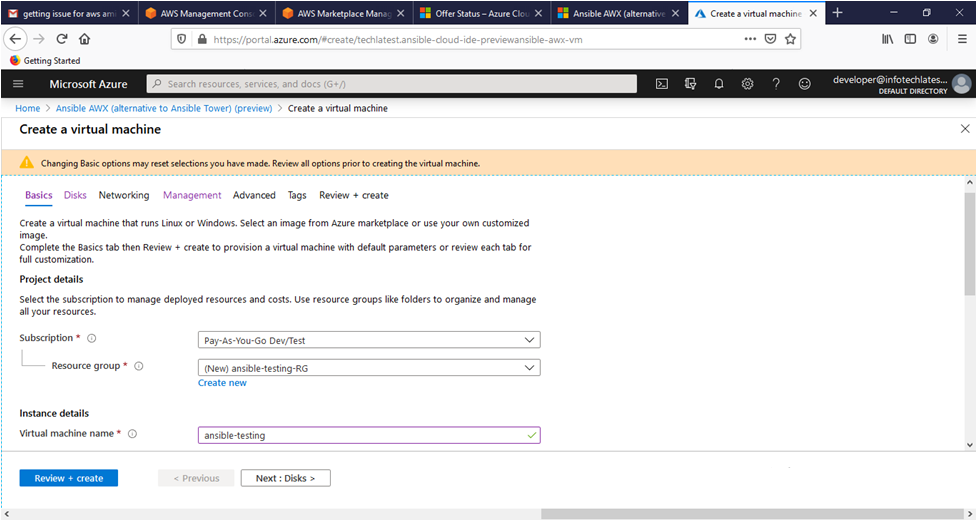Switch to the Tags tab
This screenshot has width=977, height=521.
click(x=297, y=195)
